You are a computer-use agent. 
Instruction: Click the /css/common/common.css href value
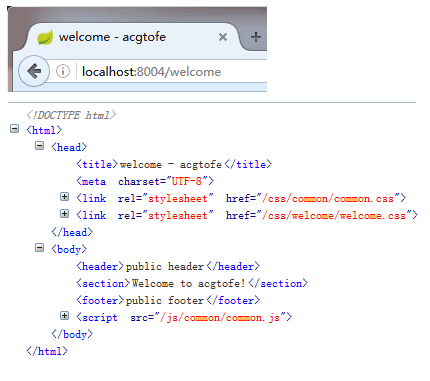tap(328, 199)
